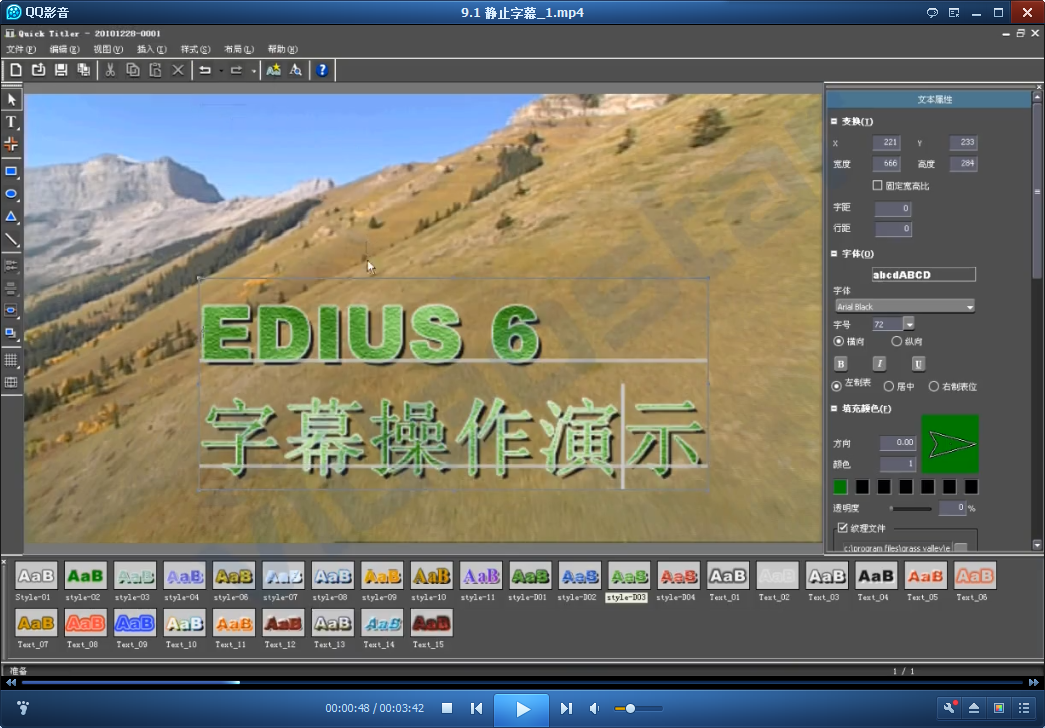Select the 左制表 alignment radio
Image resolution: width=1045 pixels, height=728 pixels.
click(836, 386)
